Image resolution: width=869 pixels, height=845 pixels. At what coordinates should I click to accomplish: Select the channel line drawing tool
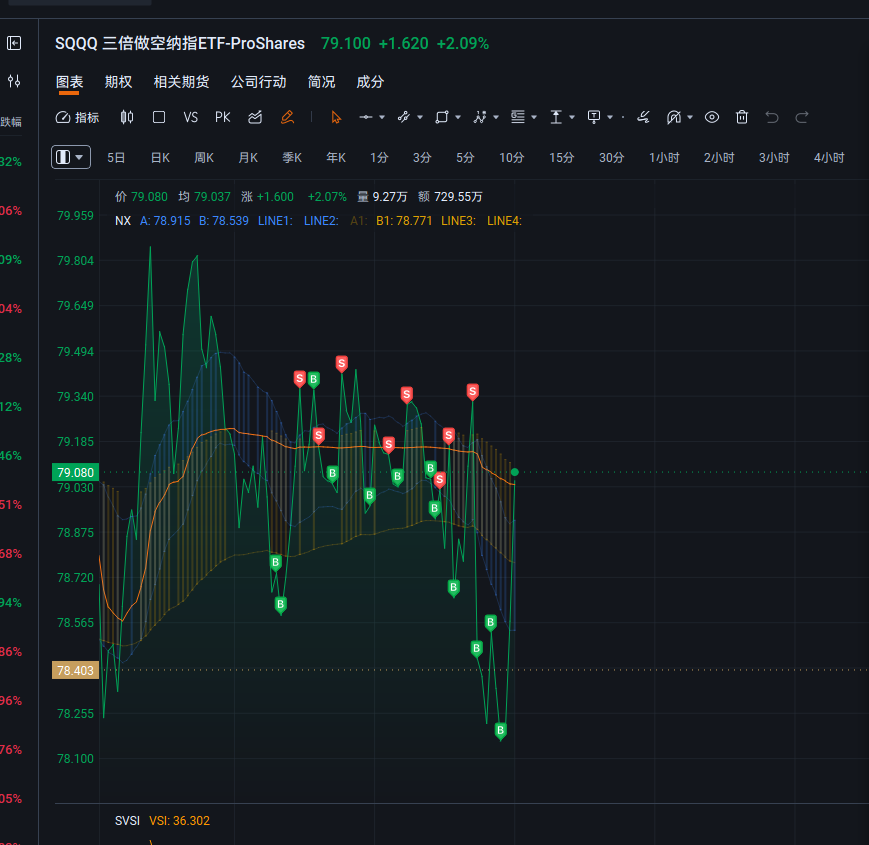pos(403,117)
